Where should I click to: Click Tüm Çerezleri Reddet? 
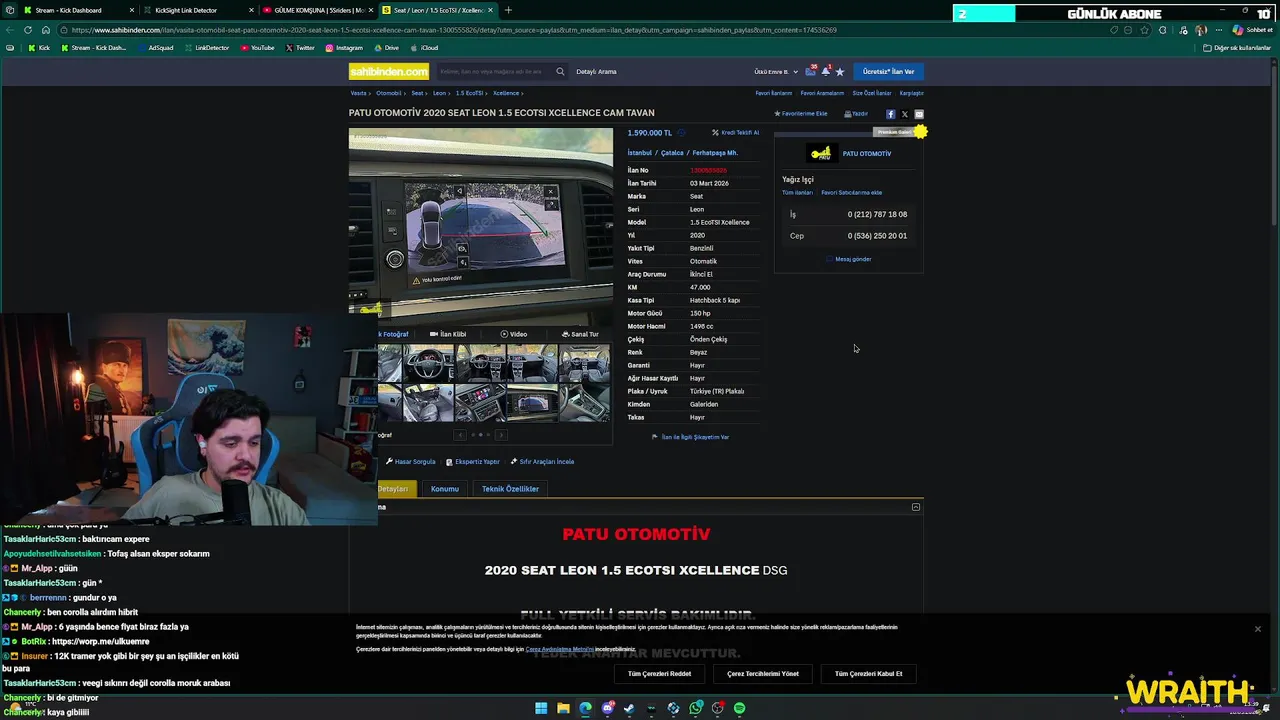659,674
